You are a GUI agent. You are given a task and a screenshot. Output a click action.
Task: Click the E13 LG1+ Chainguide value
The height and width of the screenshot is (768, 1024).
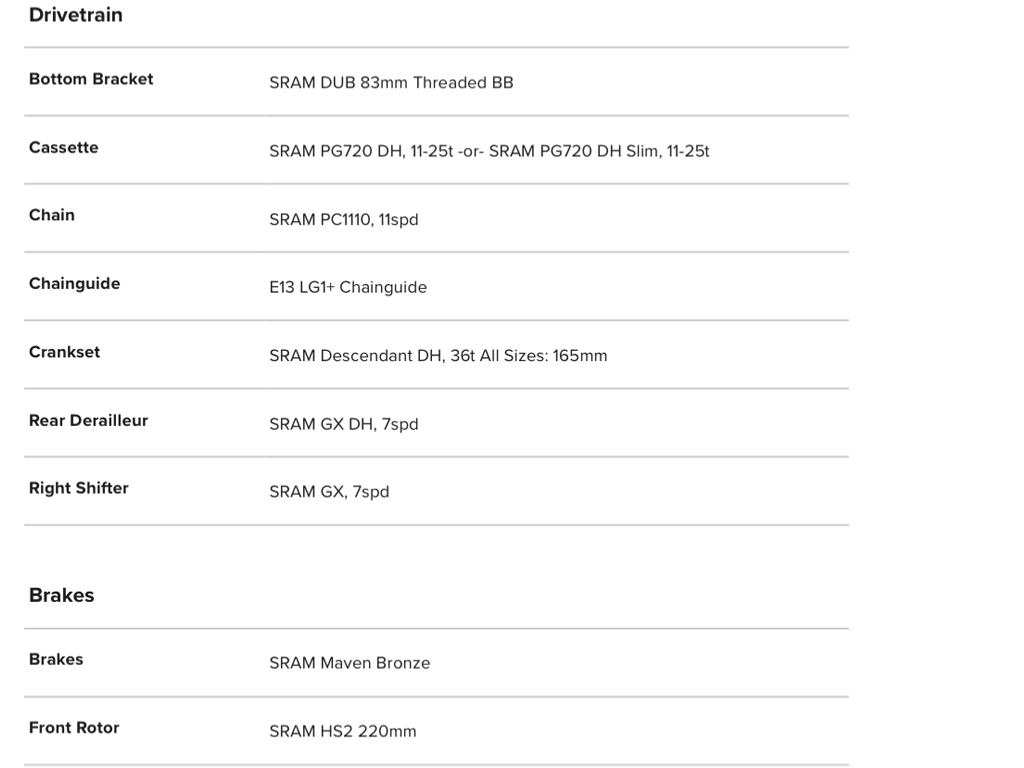pyautogui.click(x=348, y=288)
